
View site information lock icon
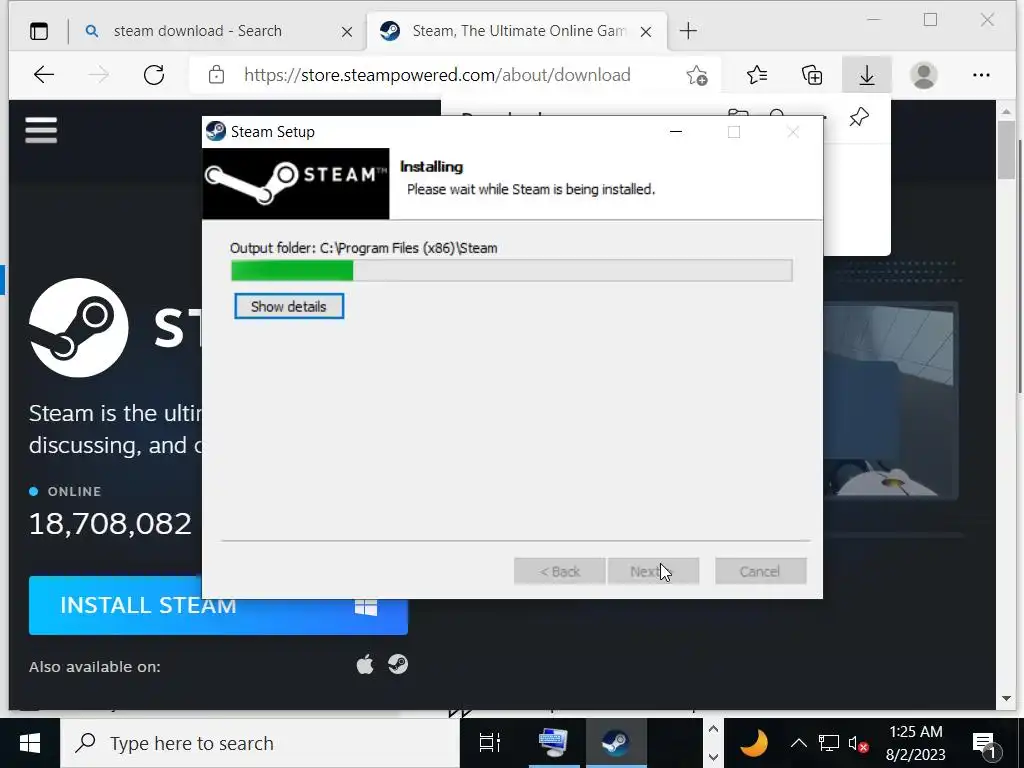tap(216, 75)
